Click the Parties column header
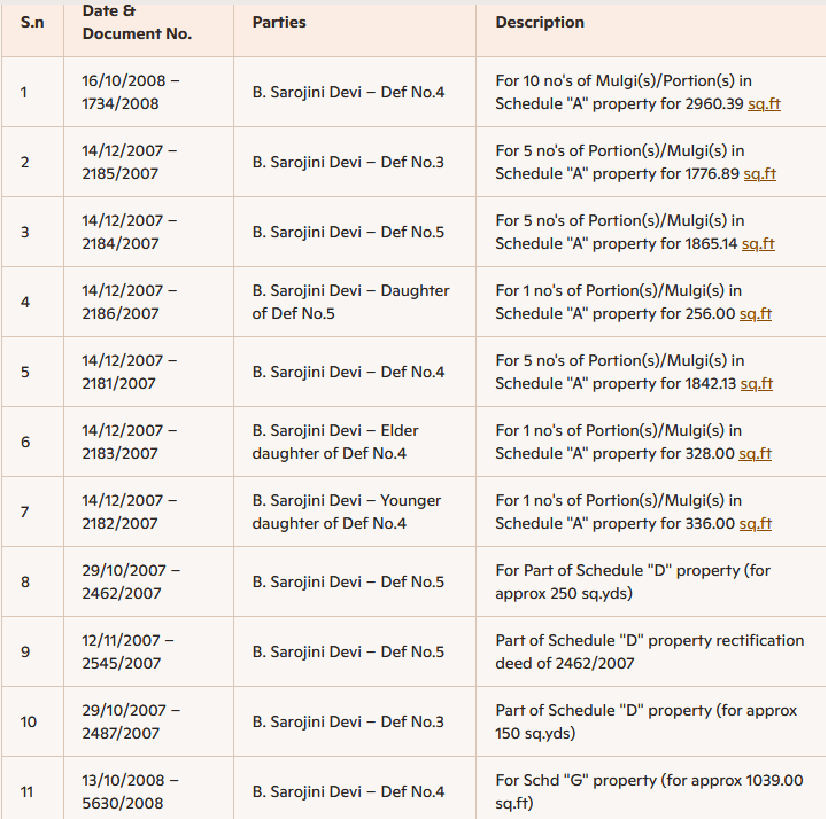826x819 pixels. click(279, 22)
